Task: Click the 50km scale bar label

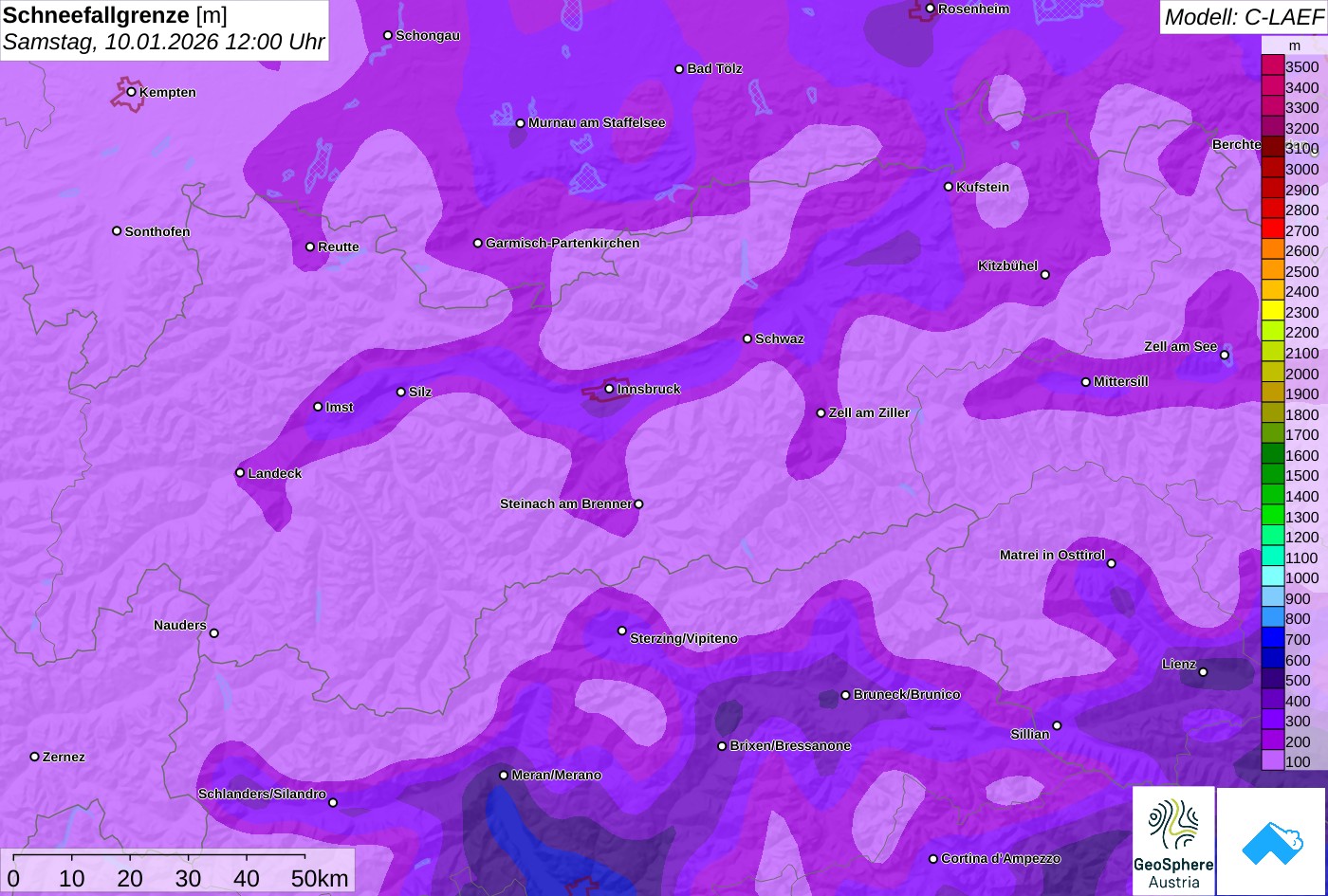Action: tap(320, 878)
